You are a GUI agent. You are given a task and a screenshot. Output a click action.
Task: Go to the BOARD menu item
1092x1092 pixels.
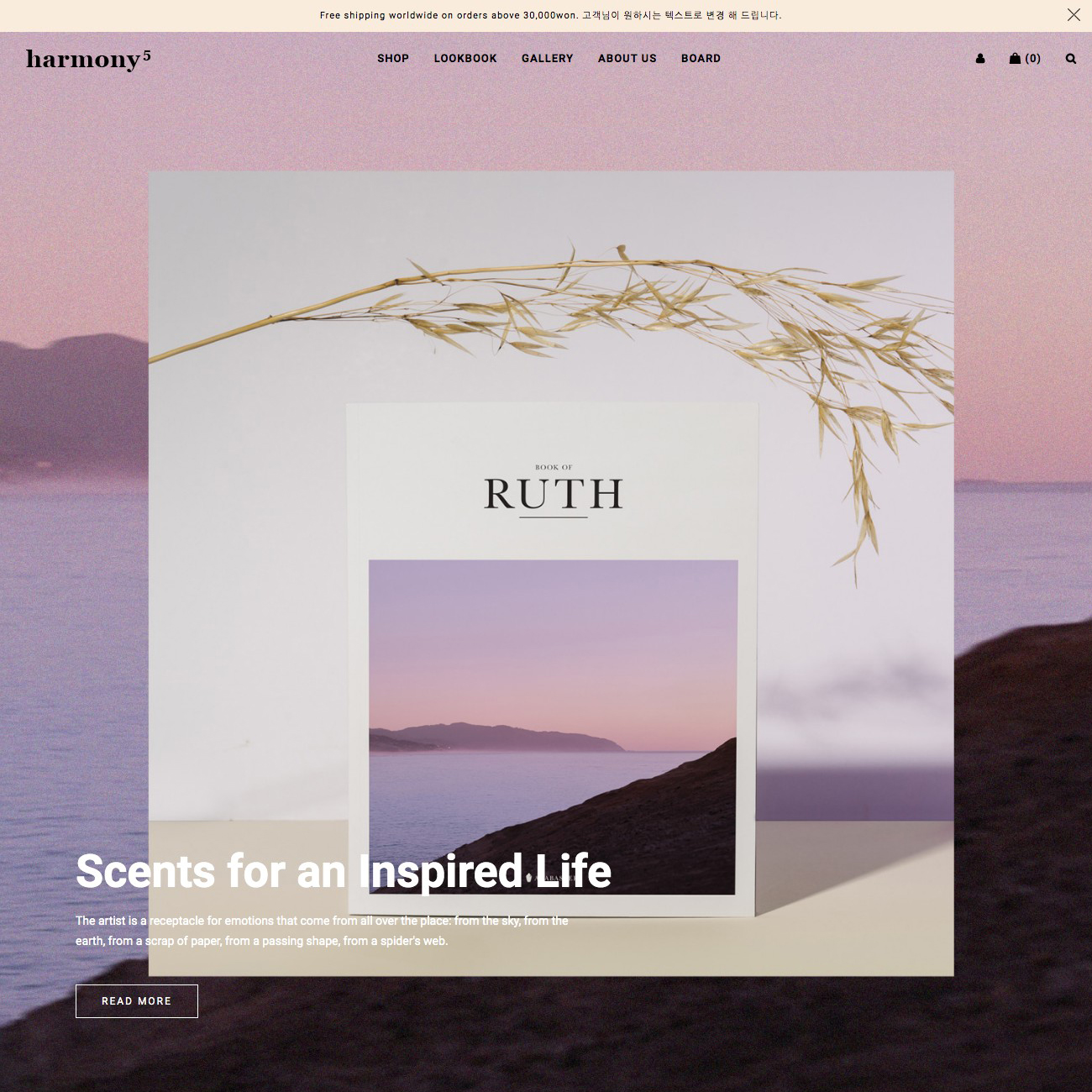(701, 59)
